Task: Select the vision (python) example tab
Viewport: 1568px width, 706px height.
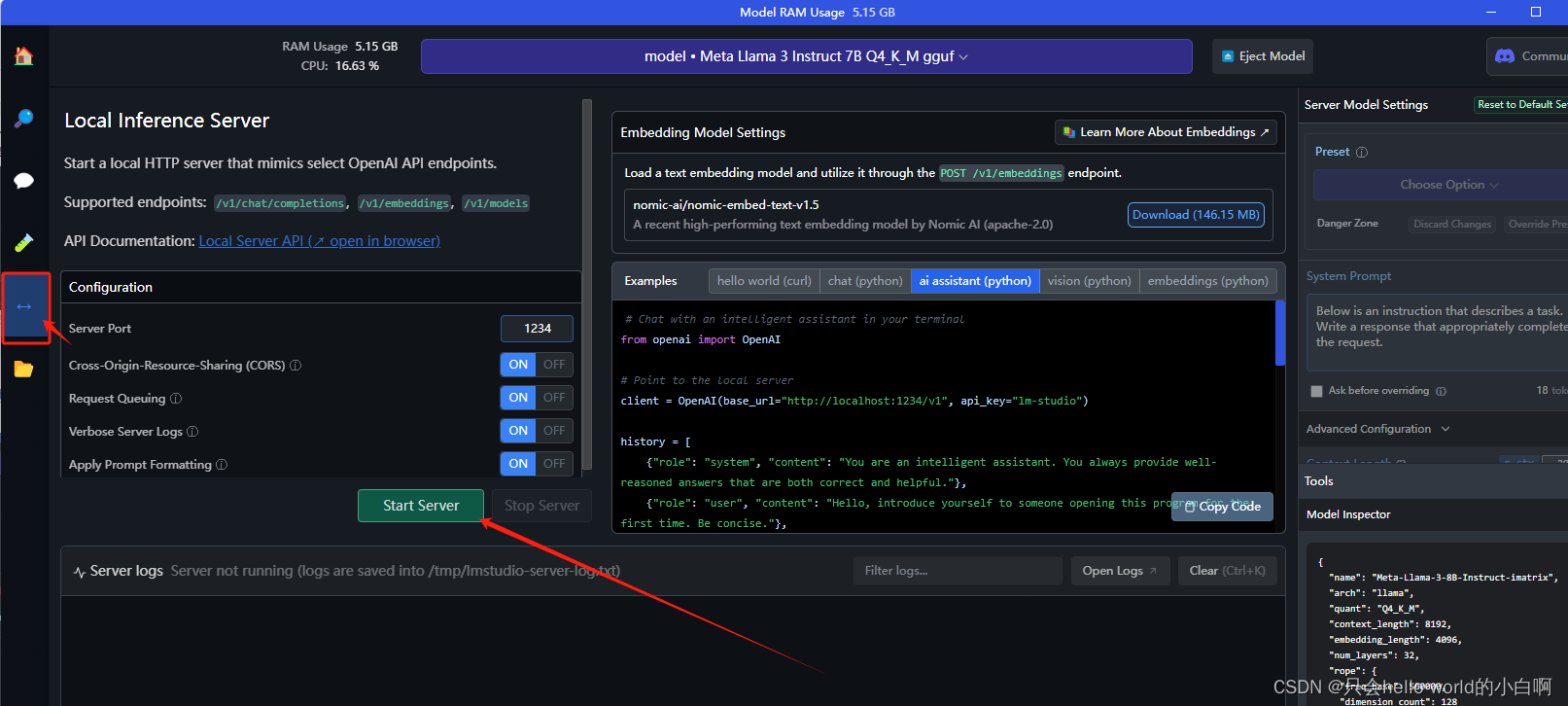Action: [1089, 281]
